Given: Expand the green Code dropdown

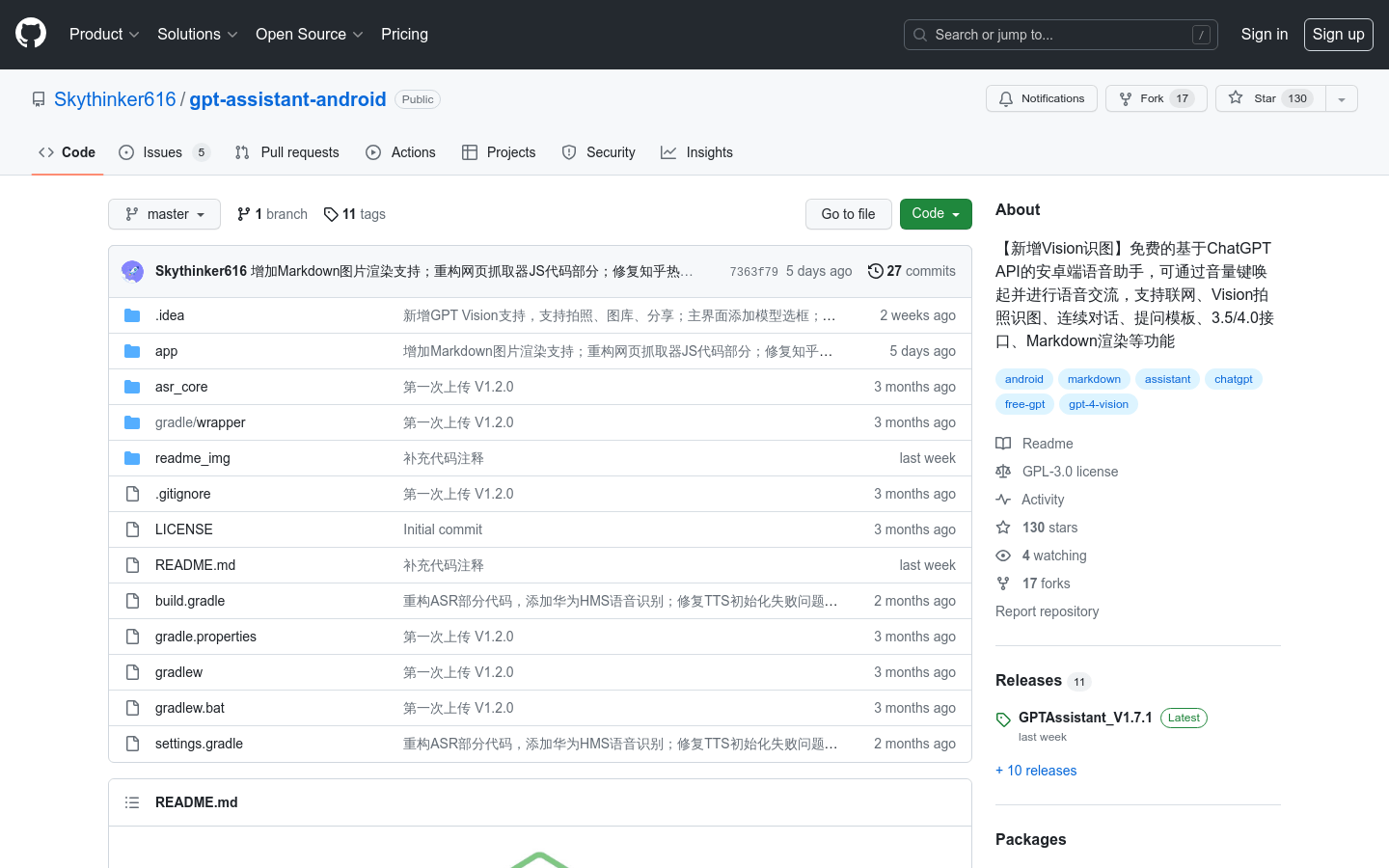Looking at the screenshot, I should tap(935, 213).
